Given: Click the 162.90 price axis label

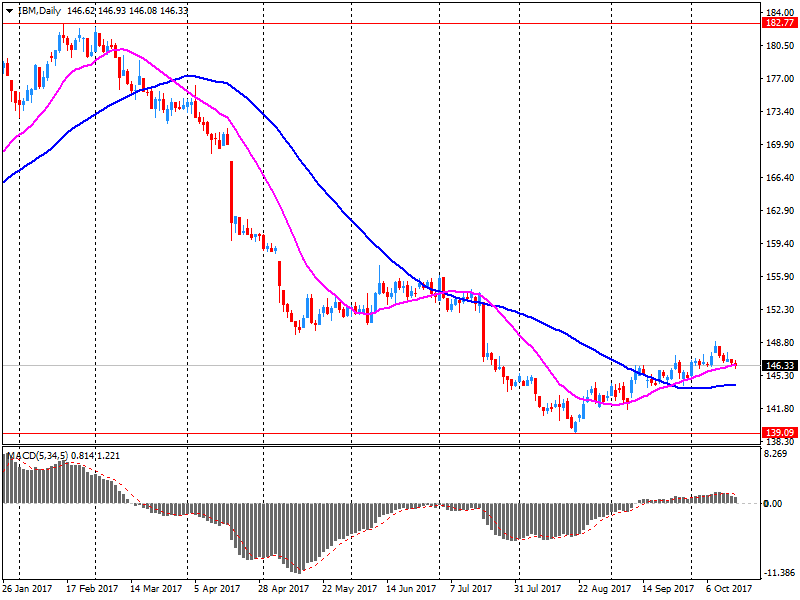Looking at the screenshot, I should (780, 210).
